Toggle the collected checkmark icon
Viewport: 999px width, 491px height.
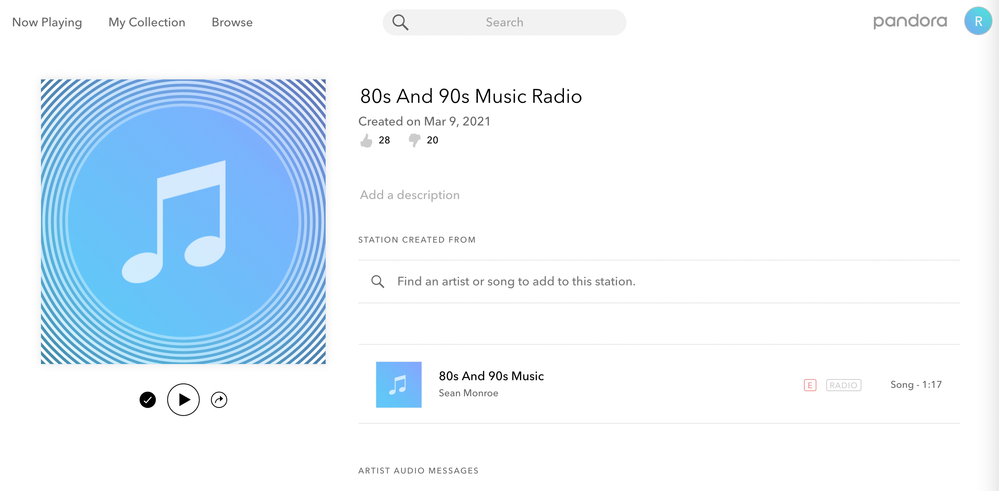(x=148, y=400)
